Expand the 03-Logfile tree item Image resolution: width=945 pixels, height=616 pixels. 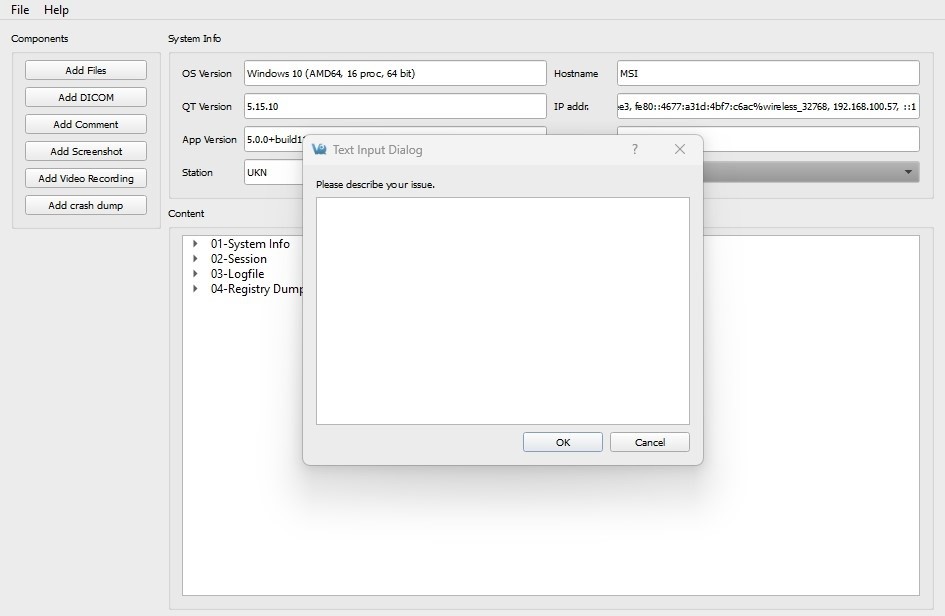[x=194, y=273]
